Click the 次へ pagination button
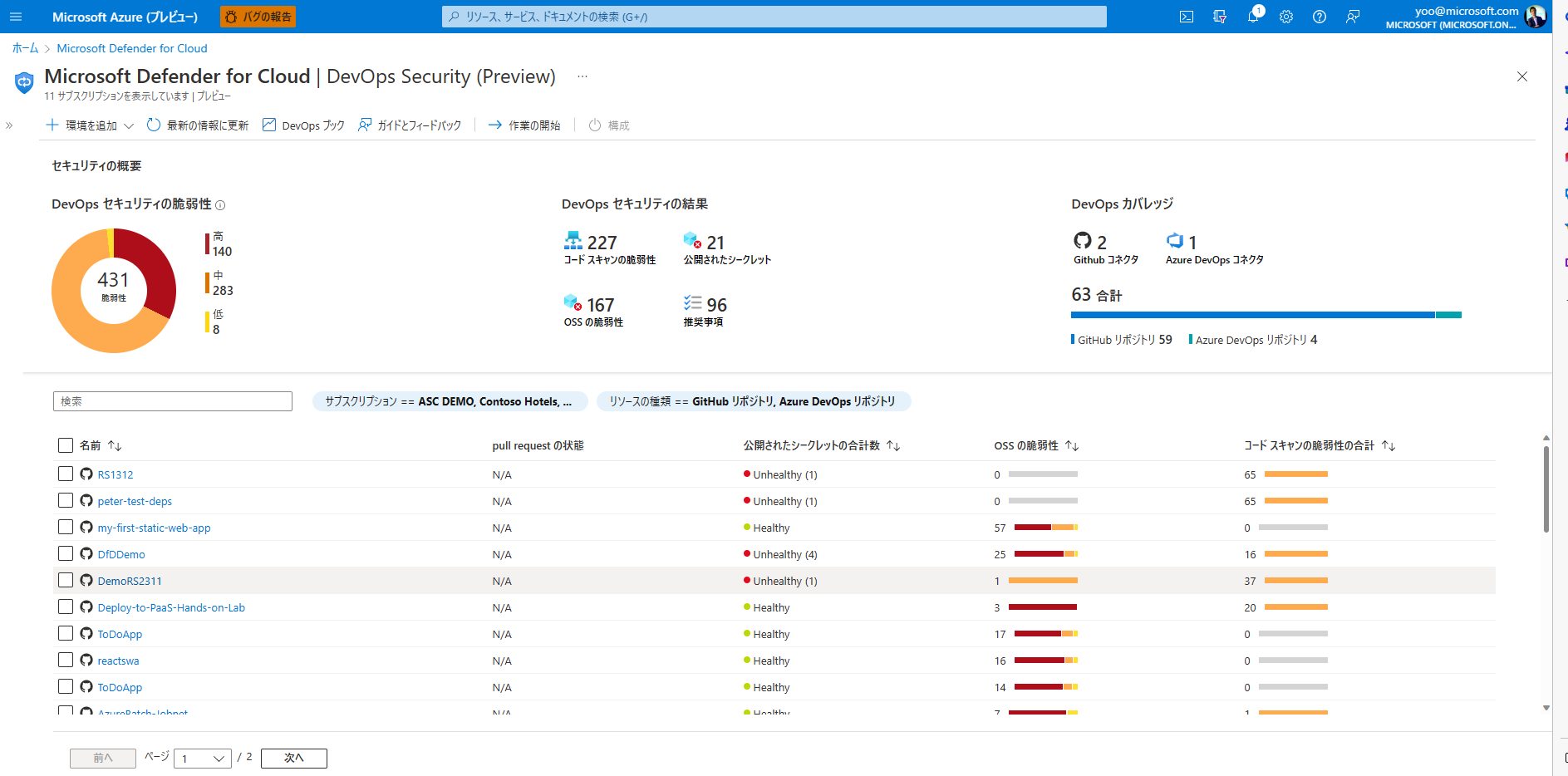The width and height of the screenshot is (1568, 776). (293, 758)
